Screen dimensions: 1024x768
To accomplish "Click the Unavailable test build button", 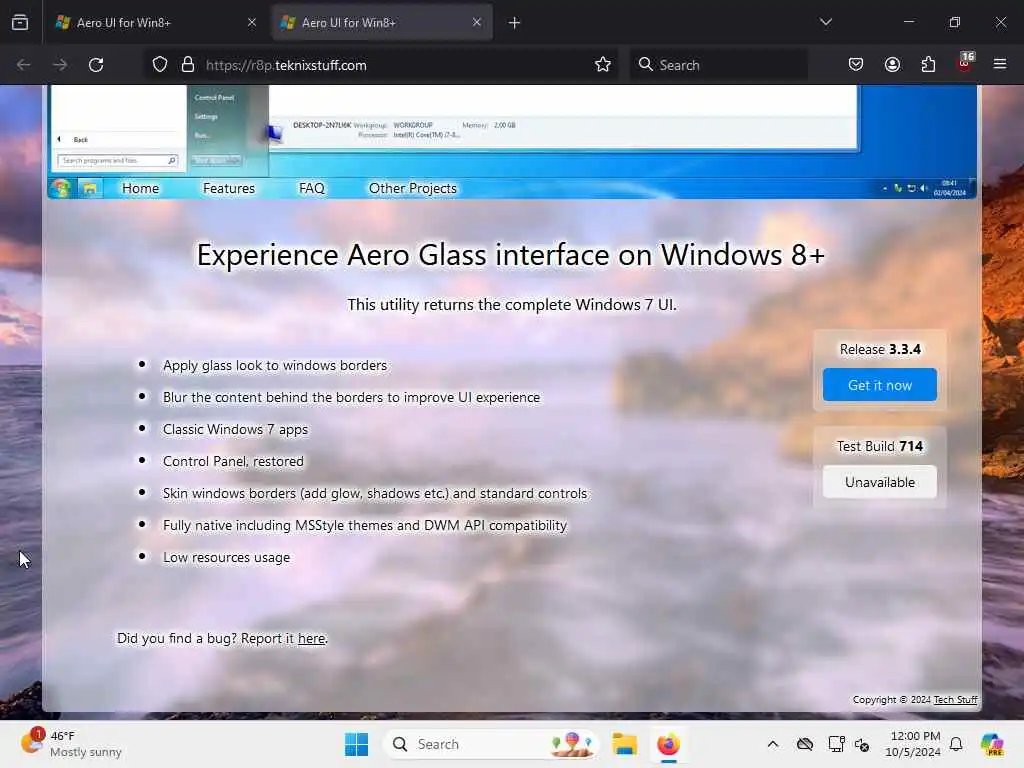I will point(880,482).
